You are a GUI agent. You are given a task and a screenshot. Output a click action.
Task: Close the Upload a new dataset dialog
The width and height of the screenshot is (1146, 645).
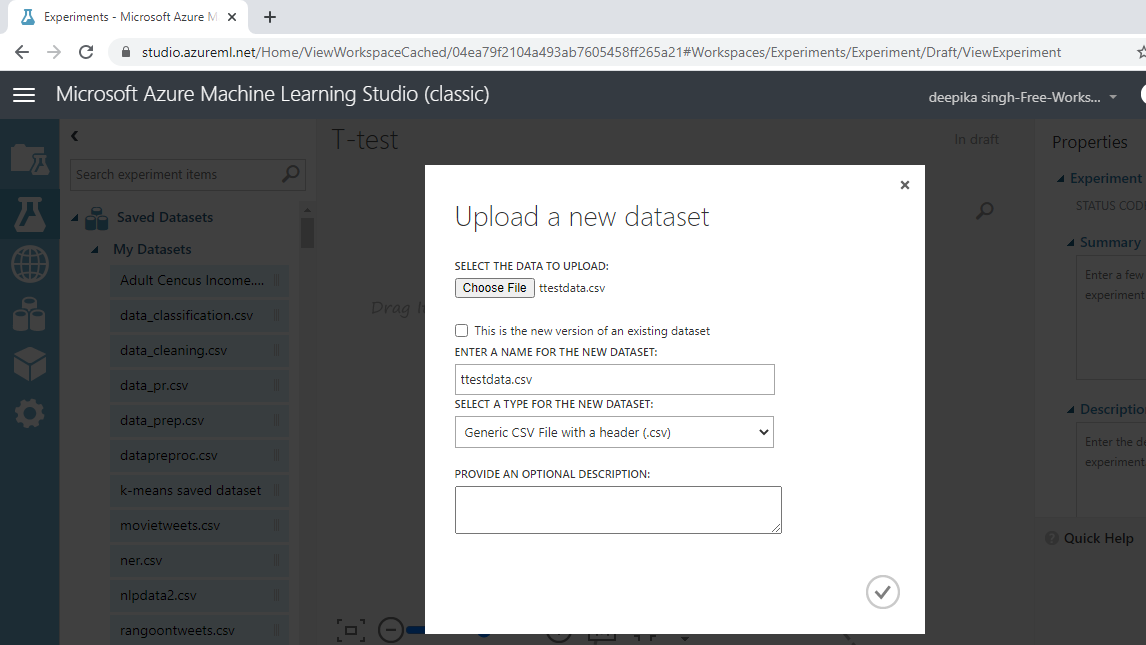pos(905,185)
